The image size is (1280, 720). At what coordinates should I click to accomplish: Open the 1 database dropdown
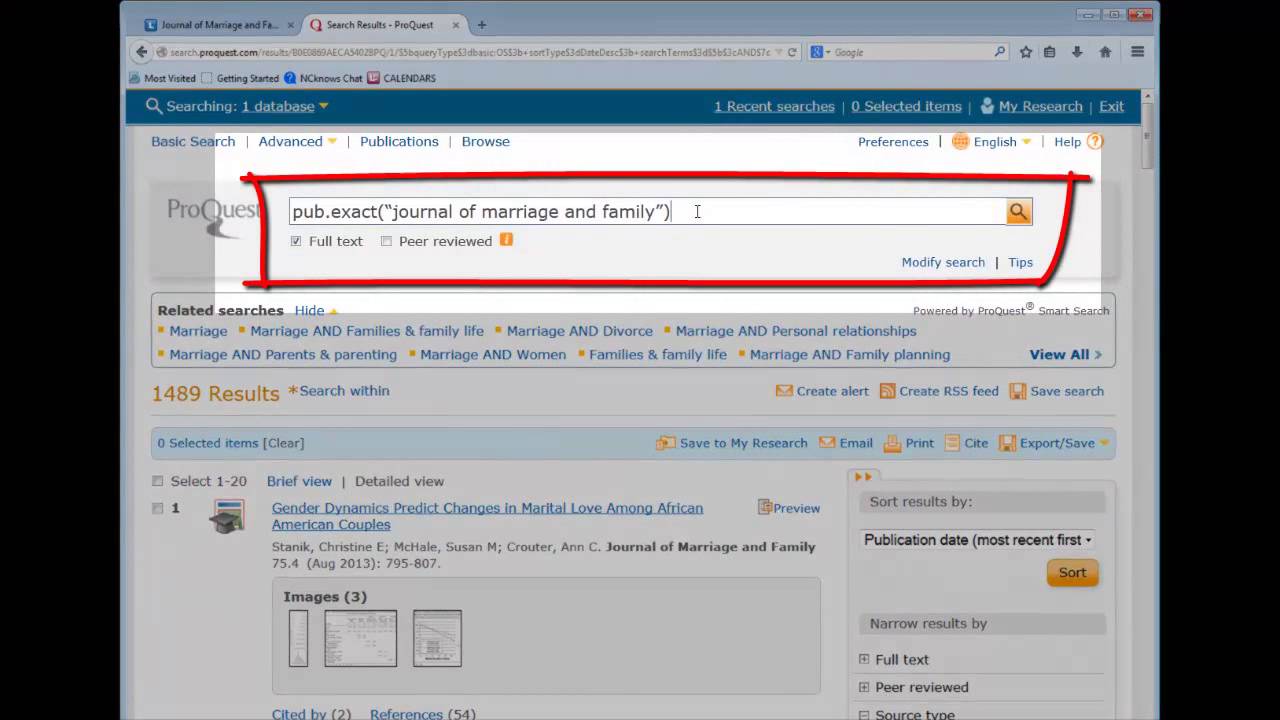[285, 106]
